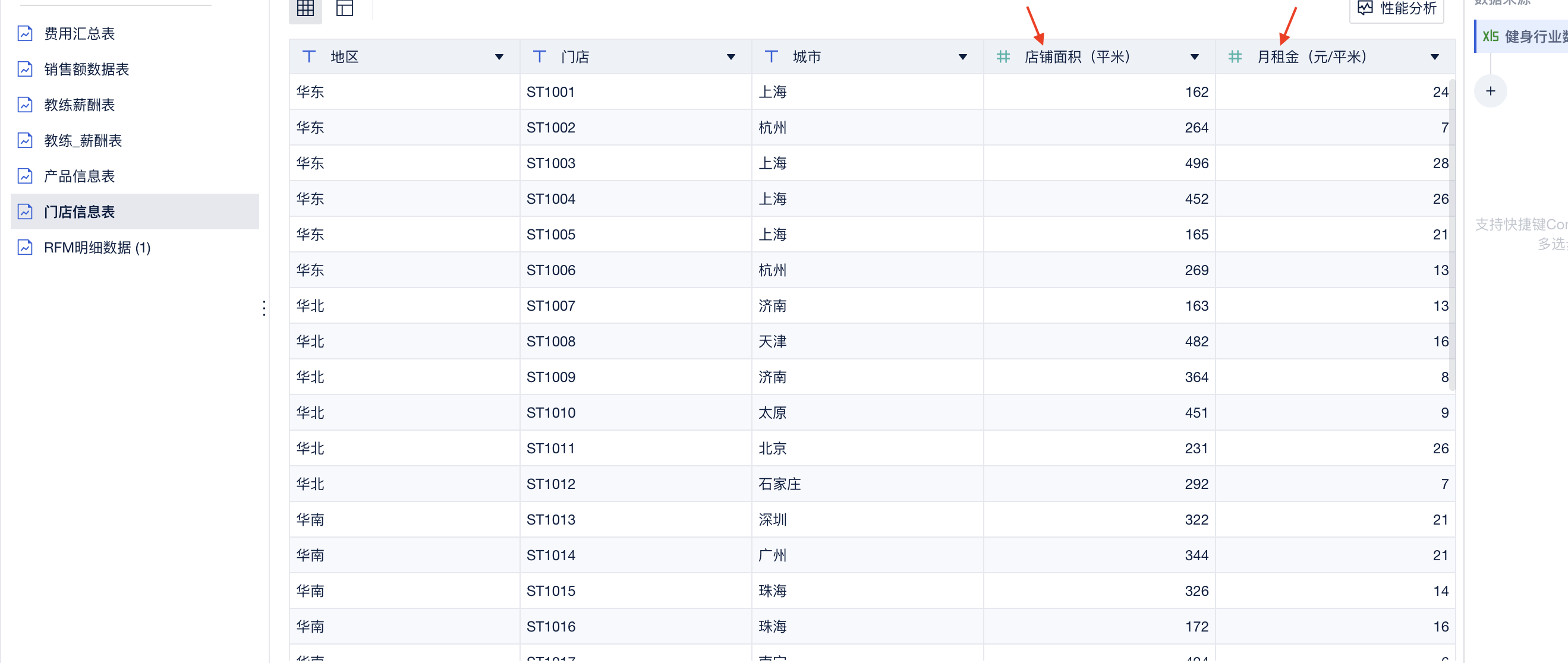Open the 城市 column dropdown menu
The width and height of the screenshot is (1568, 663).
[962, 57]
